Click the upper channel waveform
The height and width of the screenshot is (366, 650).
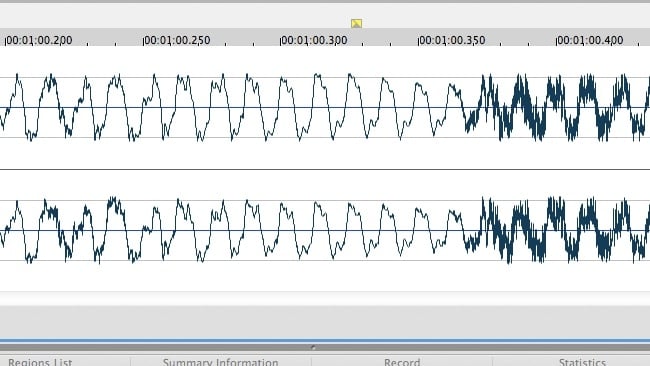coord(325,107)
